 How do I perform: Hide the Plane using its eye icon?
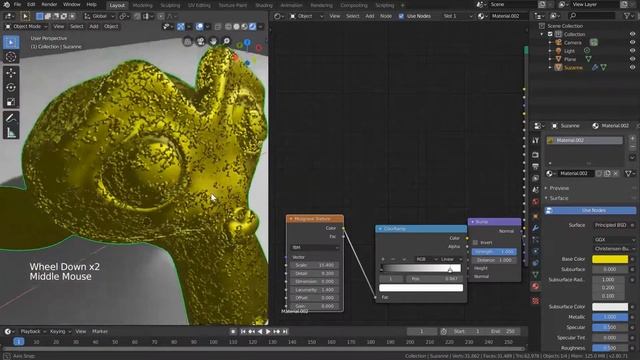(x=632, y=59)
